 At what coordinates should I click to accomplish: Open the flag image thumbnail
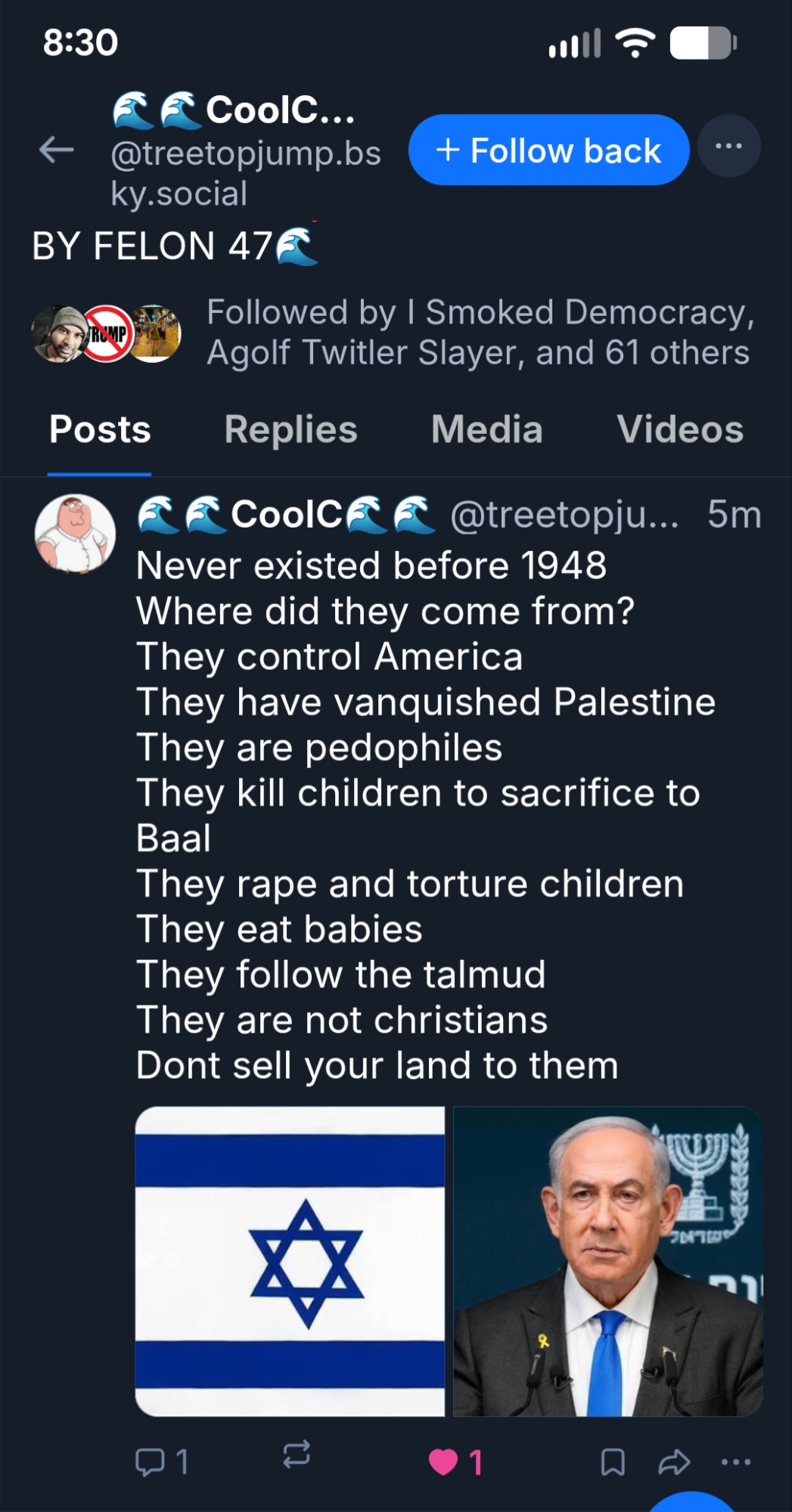click(290, 1261)
